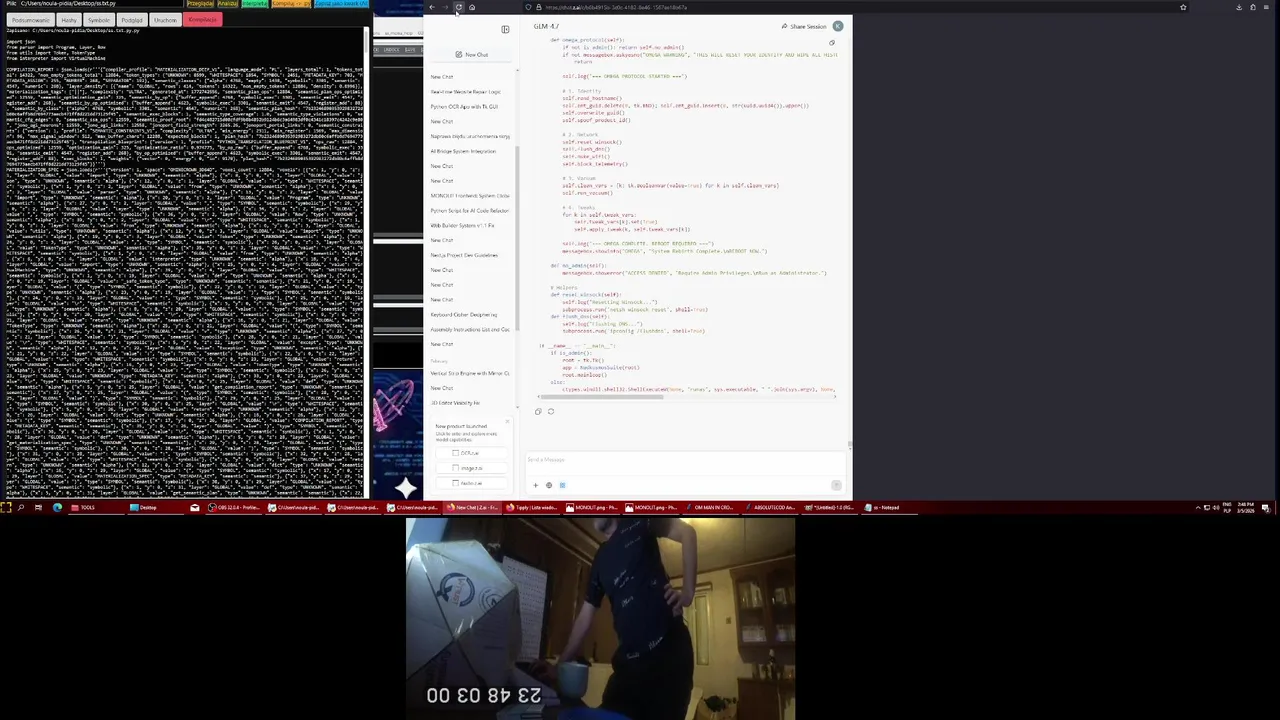
Task: Open the browser home page
Action: (x=472, y=7)
